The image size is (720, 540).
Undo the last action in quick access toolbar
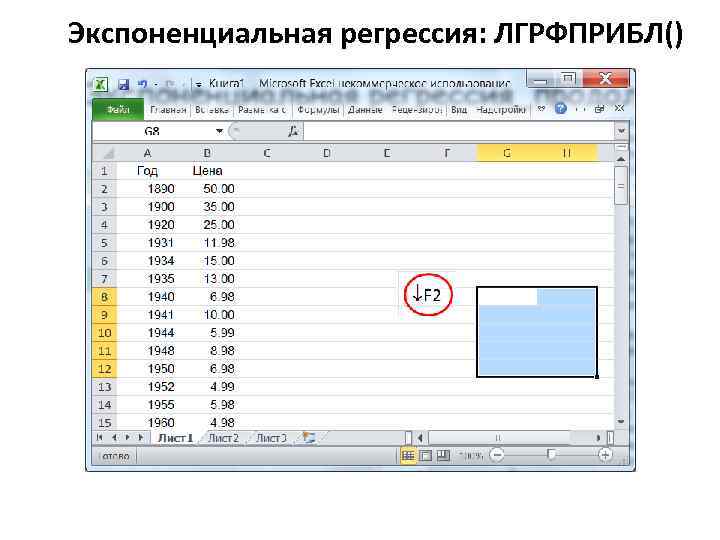click(x=143, y=84)
